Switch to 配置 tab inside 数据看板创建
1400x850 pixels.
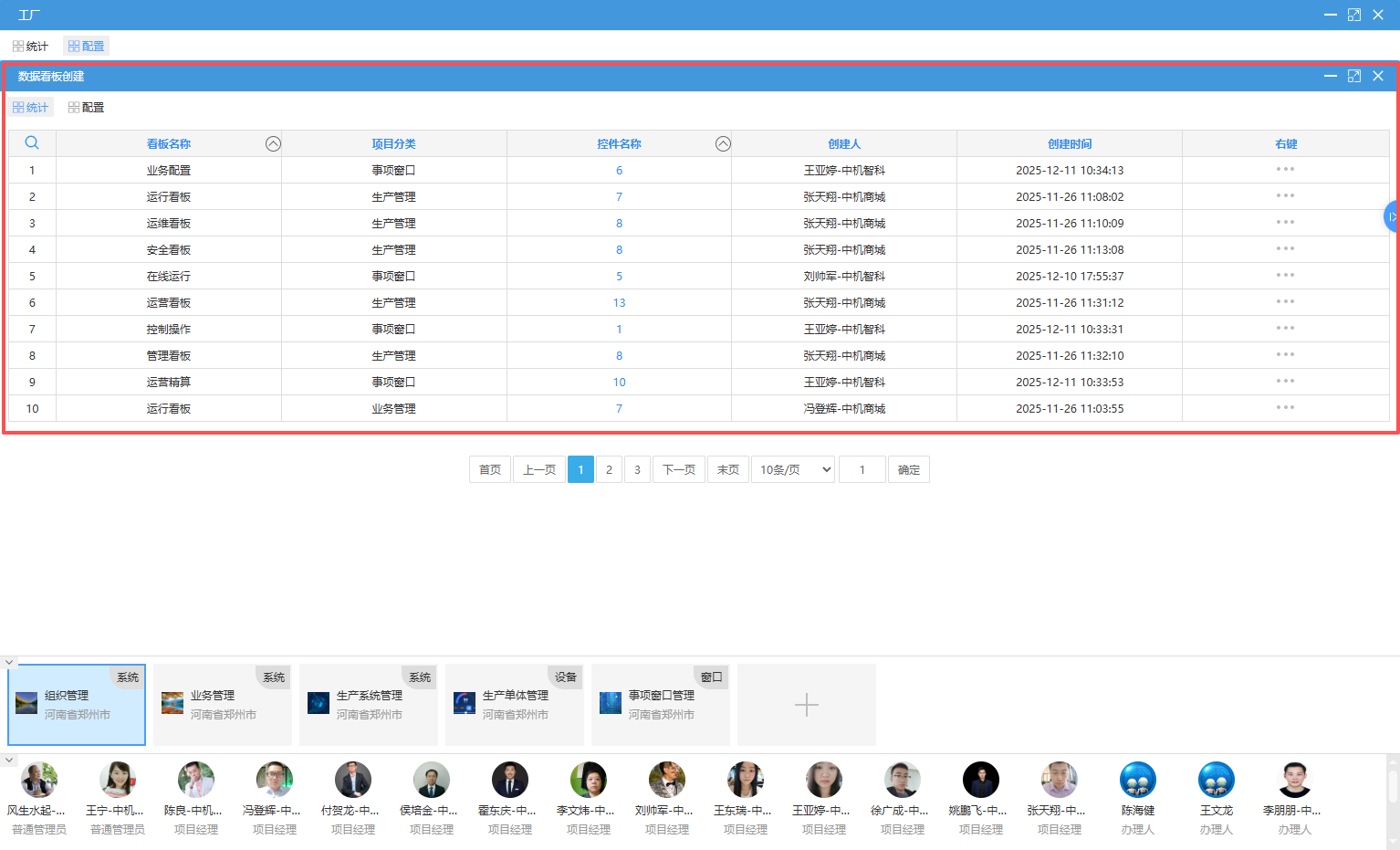pyautogui.click(x=87, y=107)
